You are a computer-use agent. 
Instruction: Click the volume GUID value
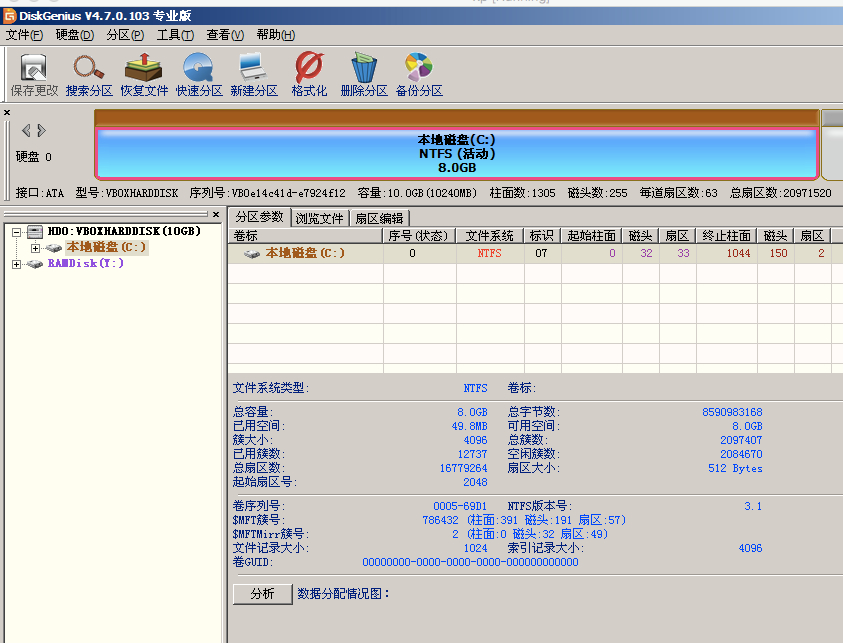pos(470,562)
